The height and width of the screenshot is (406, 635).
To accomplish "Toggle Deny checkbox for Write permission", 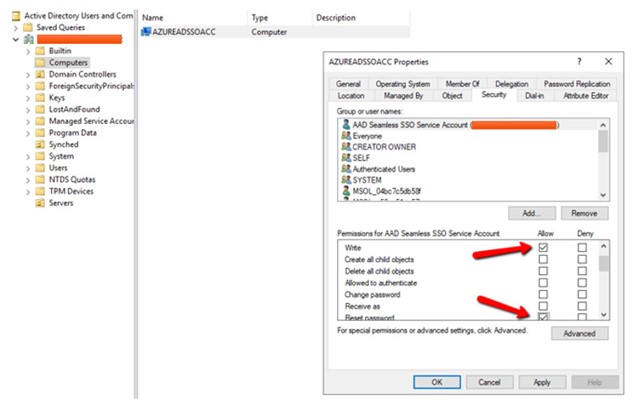I will (x=582, y=247).
